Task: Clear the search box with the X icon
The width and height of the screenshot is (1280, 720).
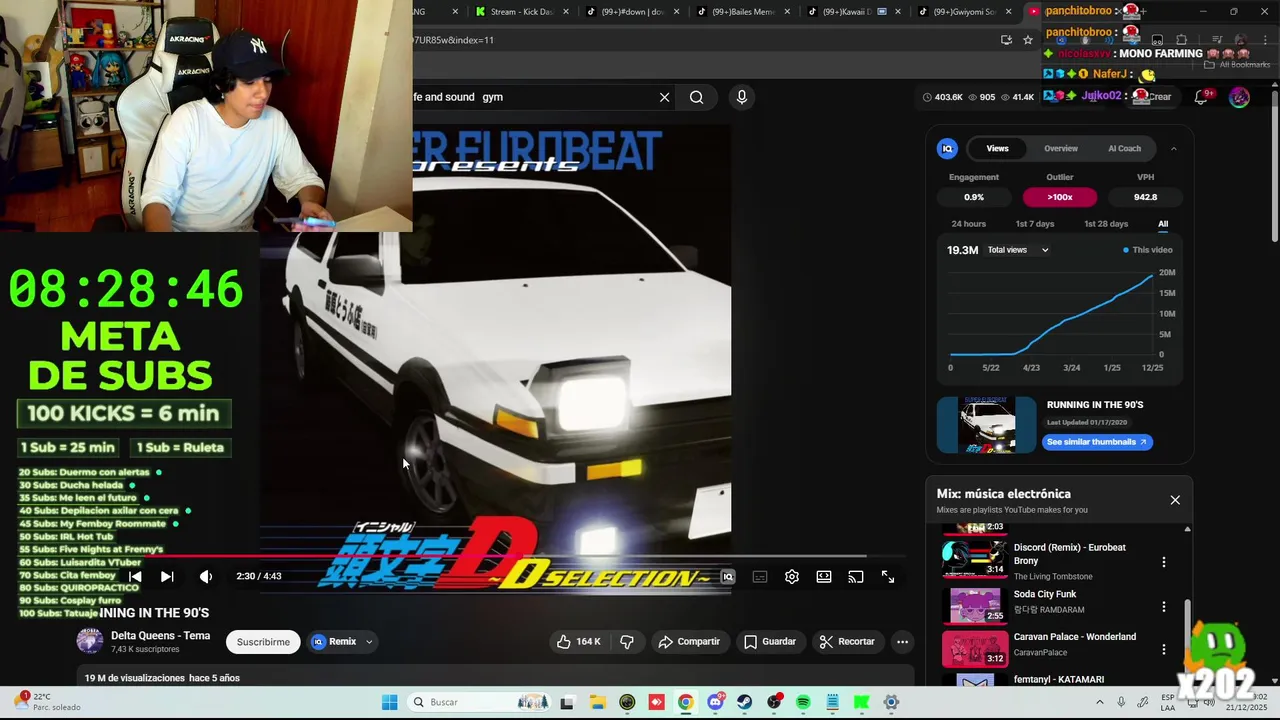Action: (x=664, y=97)
